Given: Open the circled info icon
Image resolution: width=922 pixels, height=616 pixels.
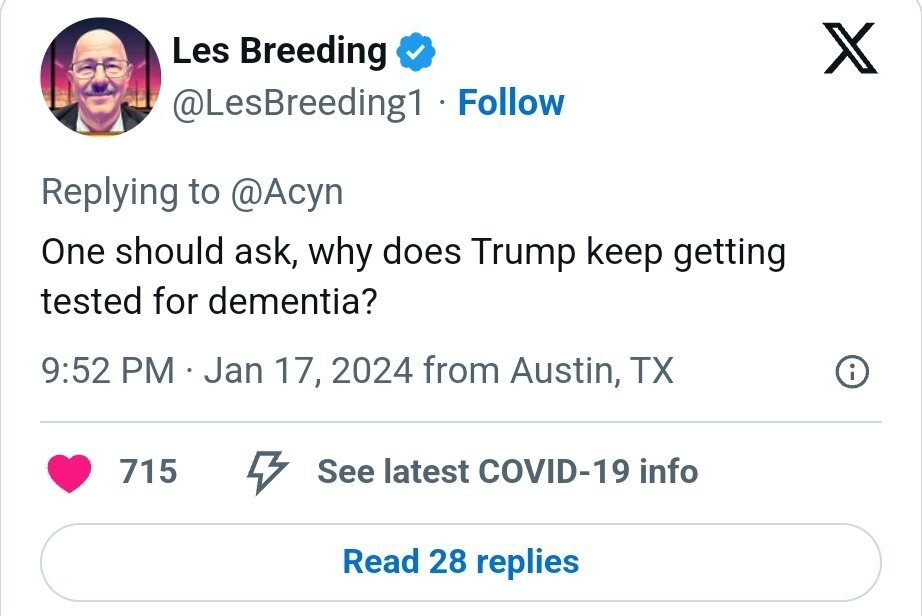Looking at the screenshot, I should tap(851, 373).
